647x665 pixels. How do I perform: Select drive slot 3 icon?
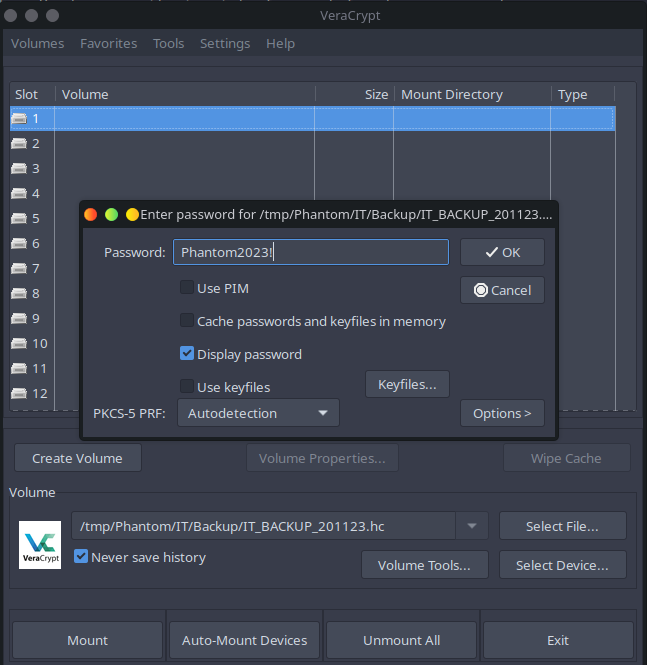click(x=19, y=168)
